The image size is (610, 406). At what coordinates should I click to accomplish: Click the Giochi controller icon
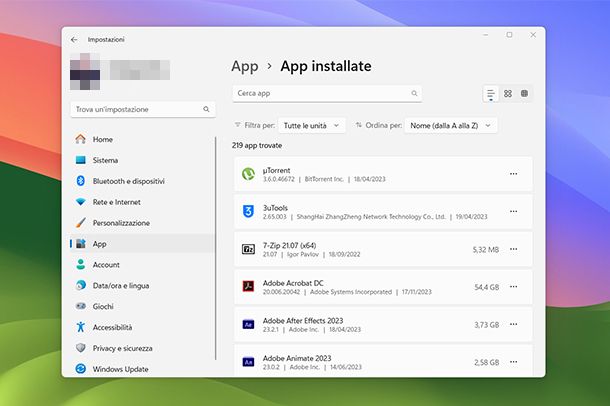pyautogui.click(x=81, y=306)
